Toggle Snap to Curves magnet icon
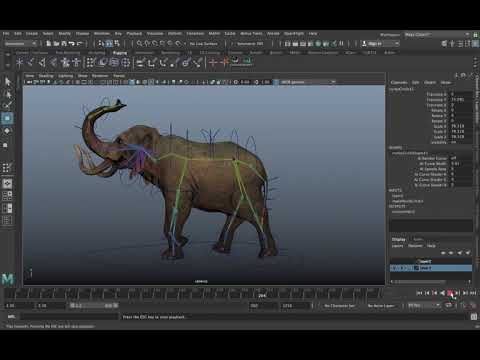The image size is (480, 360). (x=147, y=43)
